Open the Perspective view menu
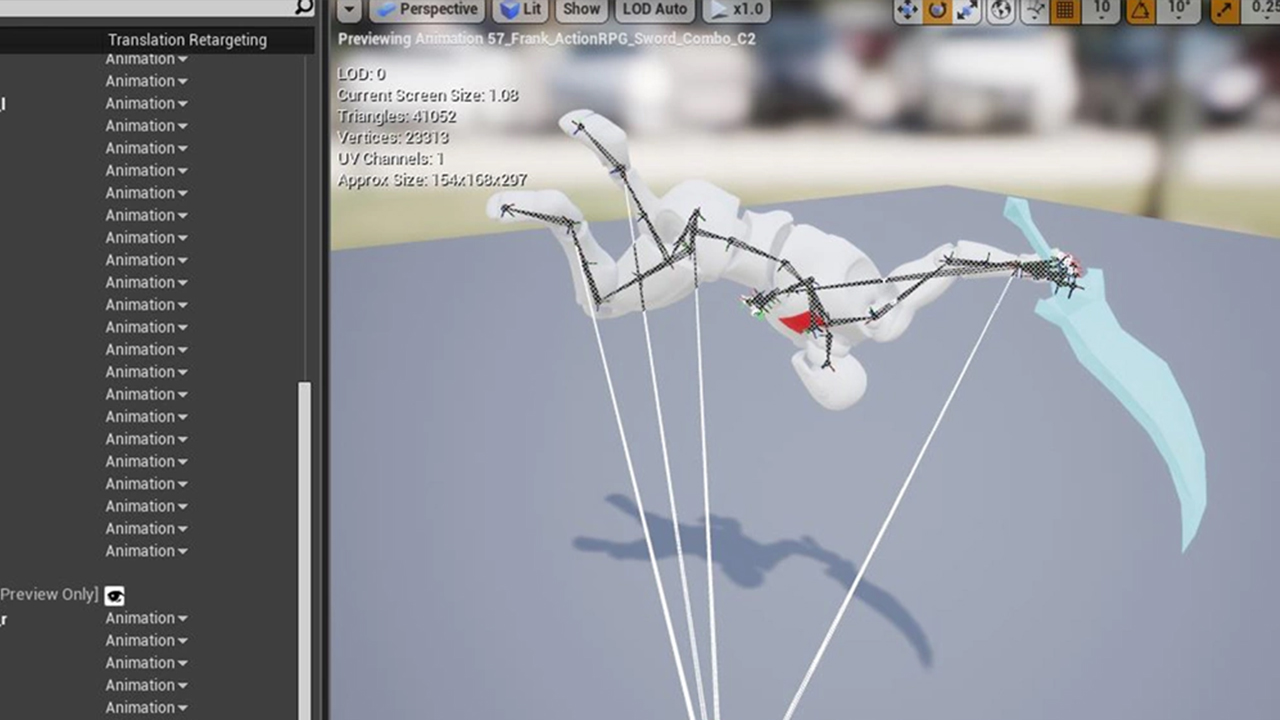Screen dimensions: 1280x720 coord(428,10)
